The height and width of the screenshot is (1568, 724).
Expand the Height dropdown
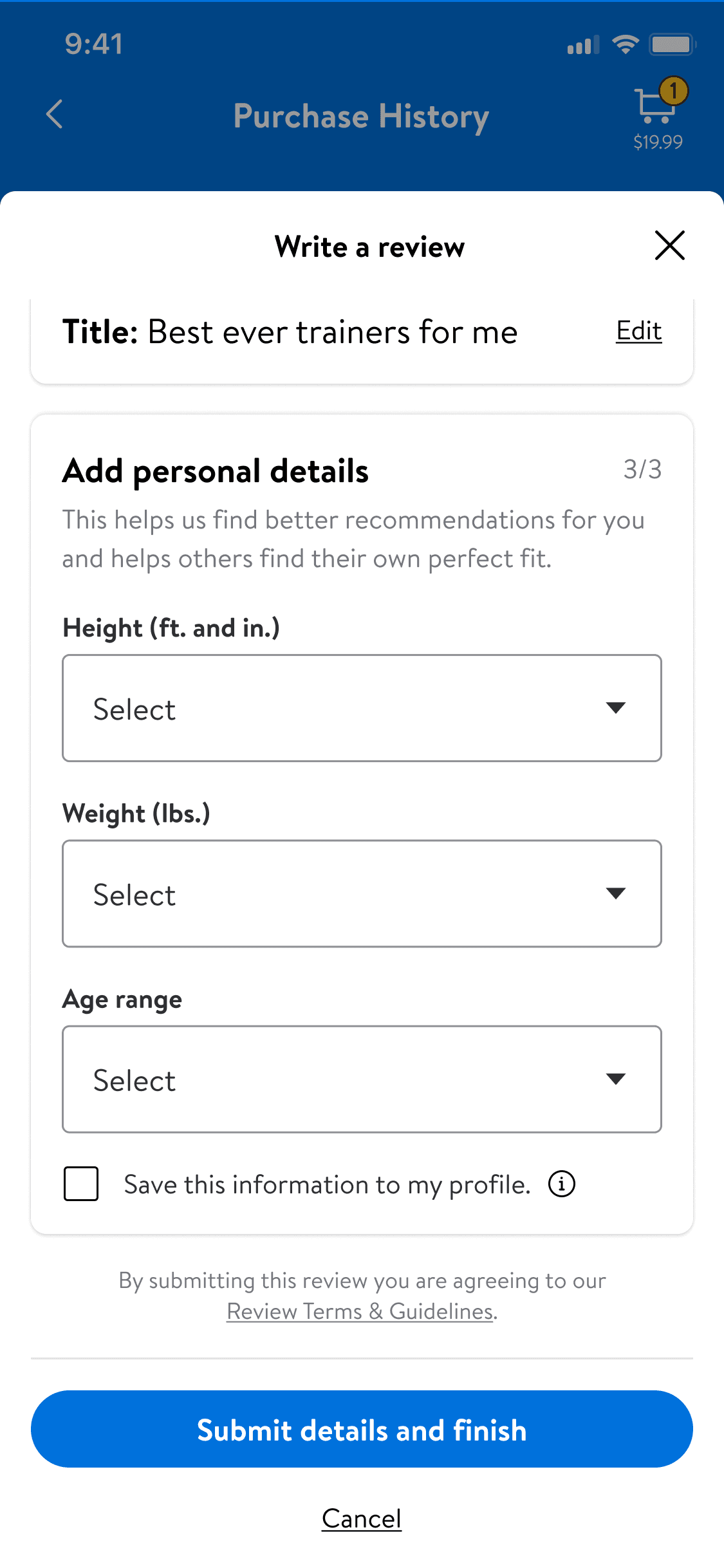coord(362,708)
